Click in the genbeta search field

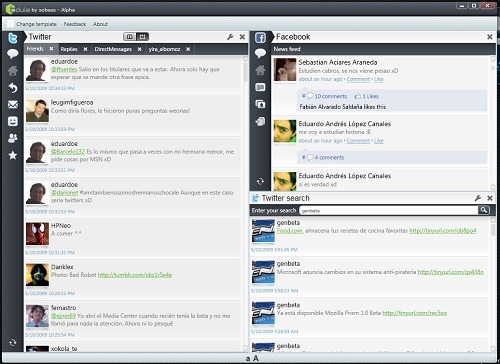pos(388,210)
